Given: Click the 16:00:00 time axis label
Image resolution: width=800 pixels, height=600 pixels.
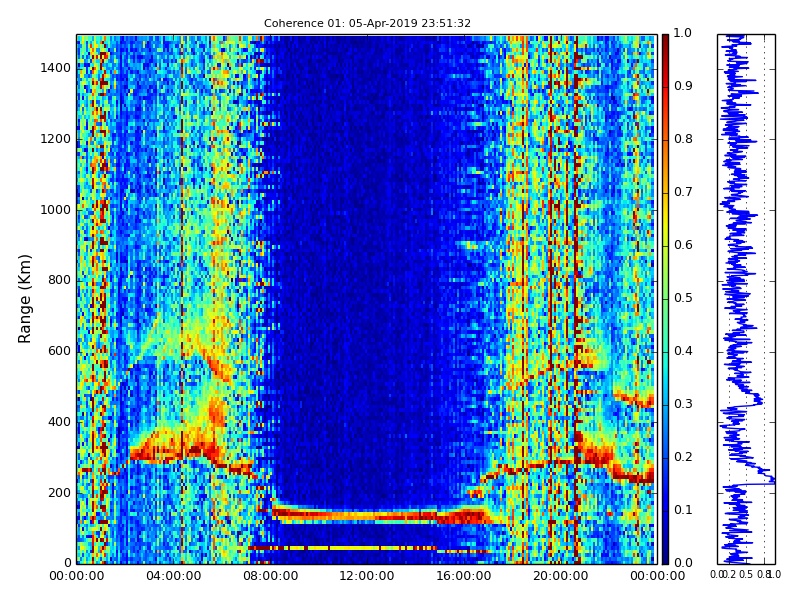Looking at the screenshot, I should coord(464,576).
